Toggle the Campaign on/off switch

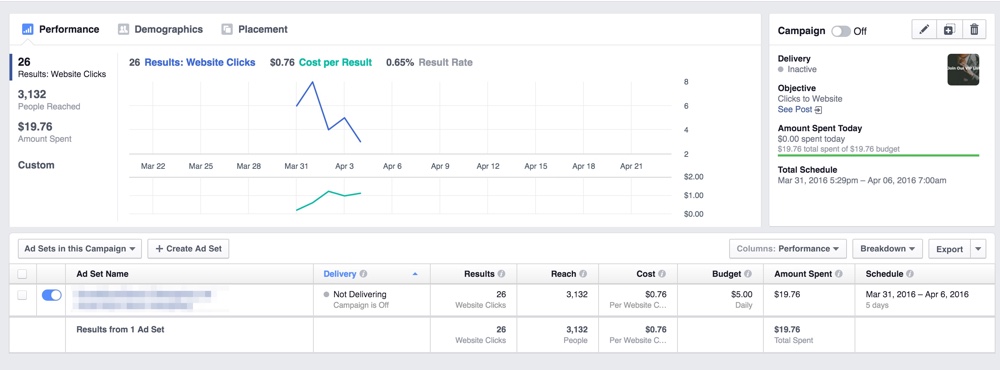tap(841, 31)
